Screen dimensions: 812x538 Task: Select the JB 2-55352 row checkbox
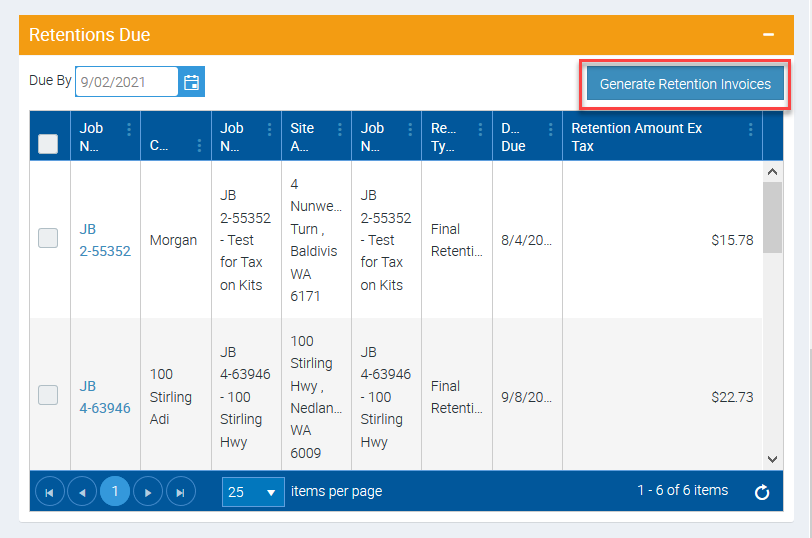(x=48, y=238)
